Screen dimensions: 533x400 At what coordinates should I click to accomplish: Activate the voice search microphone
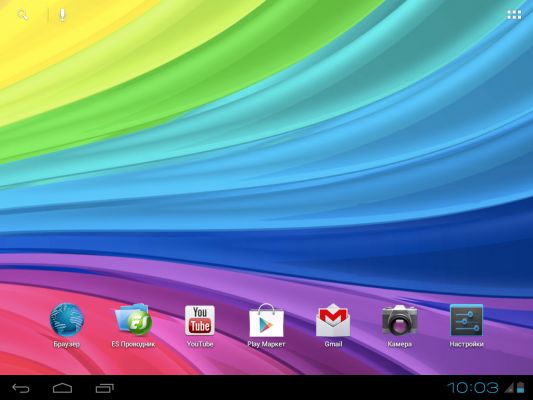pyautogui.click(x=62, y=15)
